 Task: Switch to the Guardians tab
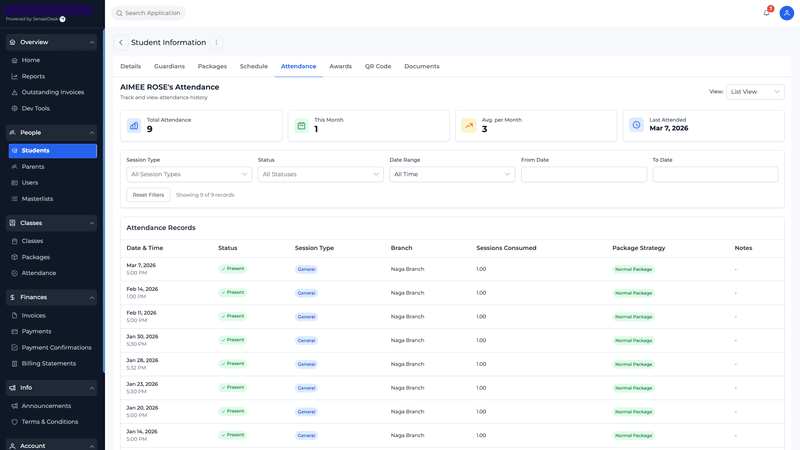click(x=169, y=66)
